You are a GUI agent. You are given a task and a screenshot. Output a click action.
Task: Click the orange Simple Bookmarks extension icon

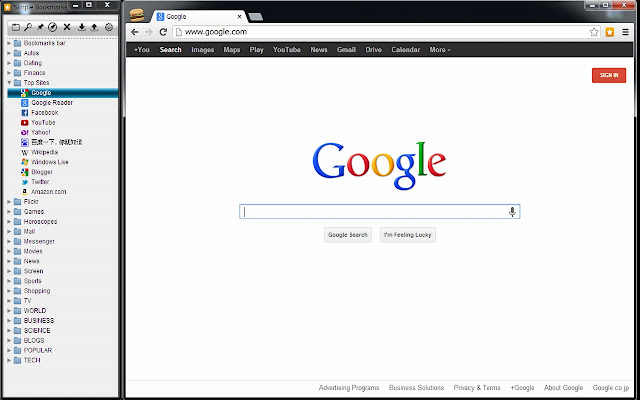point(610,32)
